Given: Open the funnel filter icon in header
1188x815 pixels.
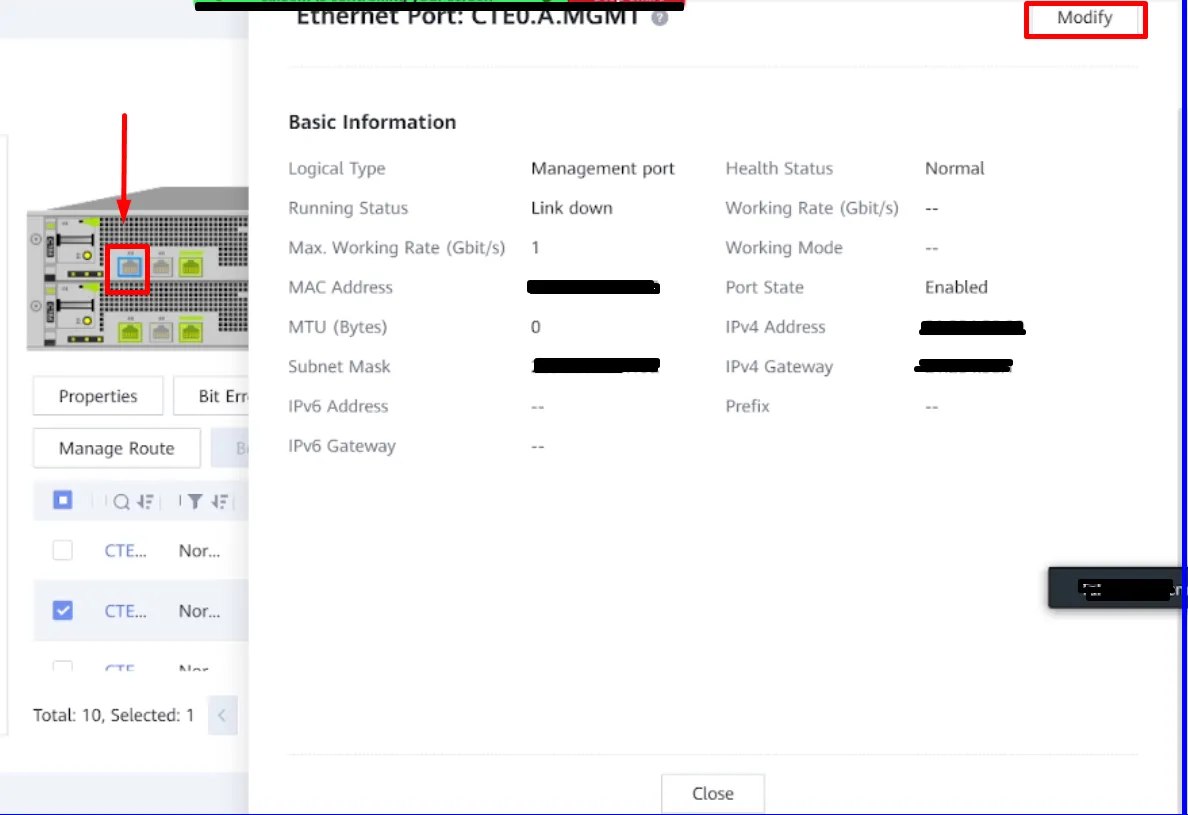Looking at the screenshot, I should coord(195,501).
